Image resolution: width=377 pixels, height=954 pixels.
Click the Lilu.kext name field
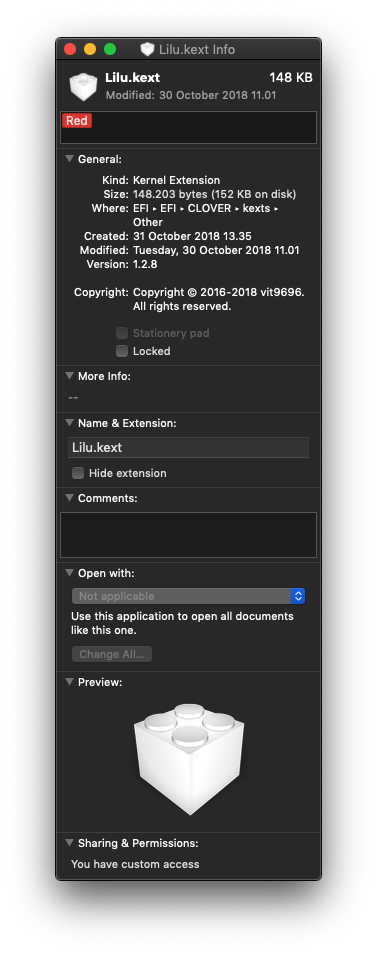188,447
